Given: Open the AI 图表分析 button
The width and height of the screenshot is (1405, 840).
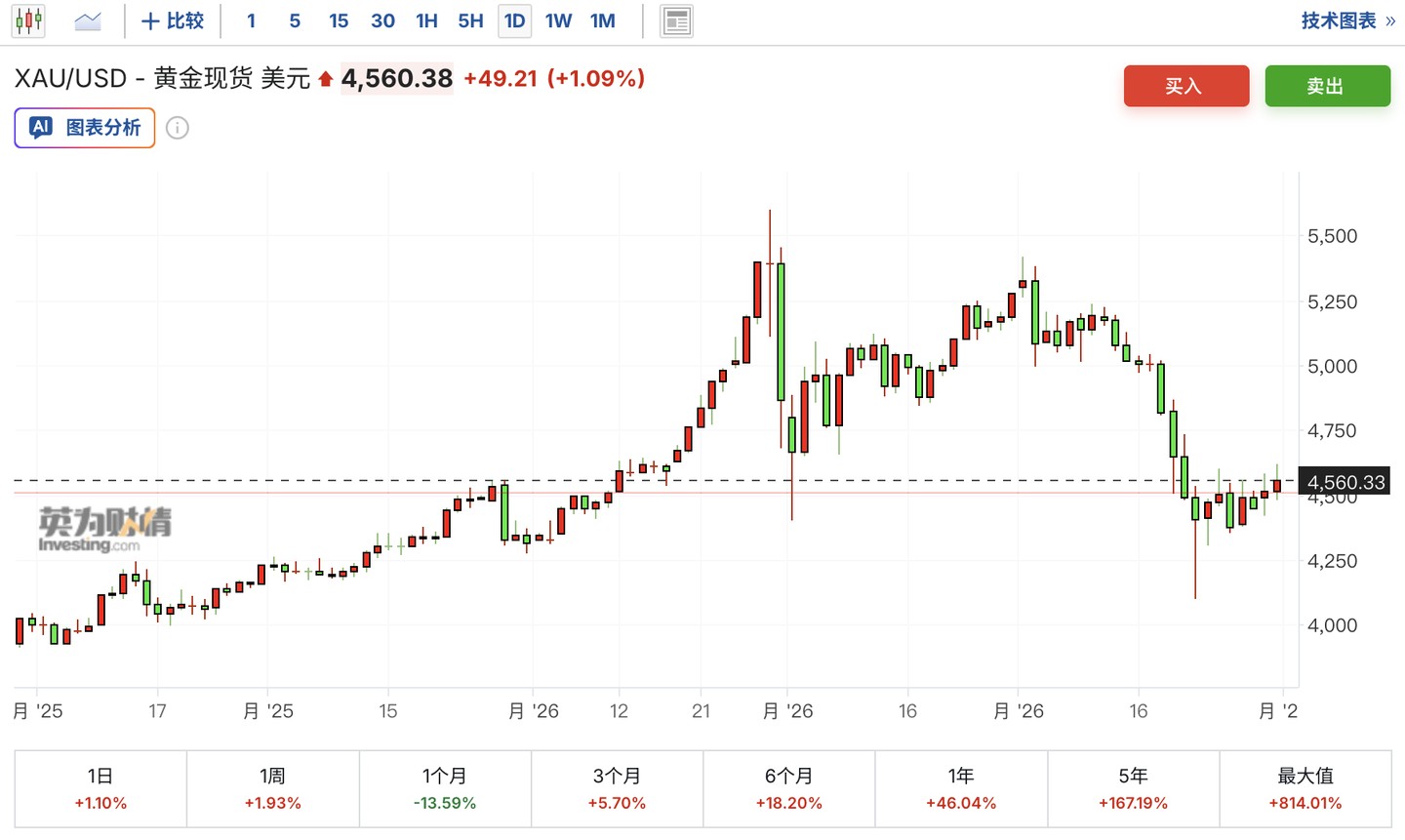Looking at the screenshot, I should point(85,128).
